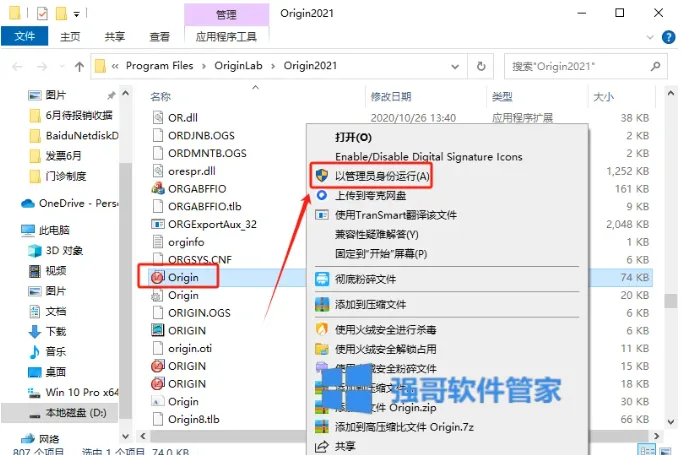Click the horizontal scrollbar left arrow
688x455 pixels.
[x=143, y=436]
